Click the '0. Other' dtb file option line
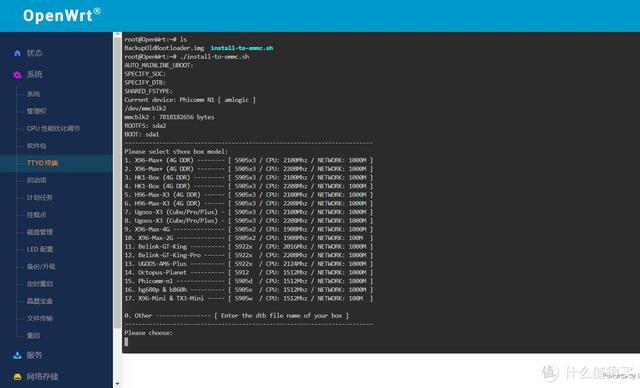Image resolution: width=640 pixels, height=388 pixels. tap(237, 316)
